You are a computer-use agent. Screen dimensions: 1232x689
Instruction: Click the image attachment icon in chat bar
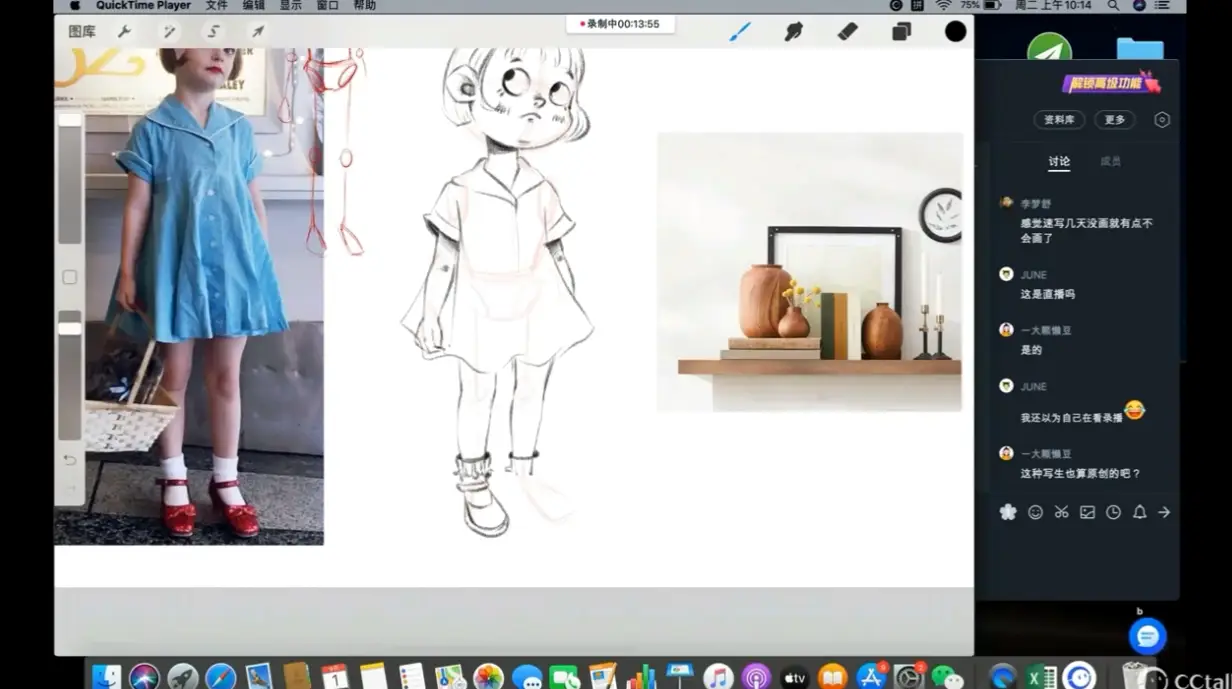(x=1087, y=511)
